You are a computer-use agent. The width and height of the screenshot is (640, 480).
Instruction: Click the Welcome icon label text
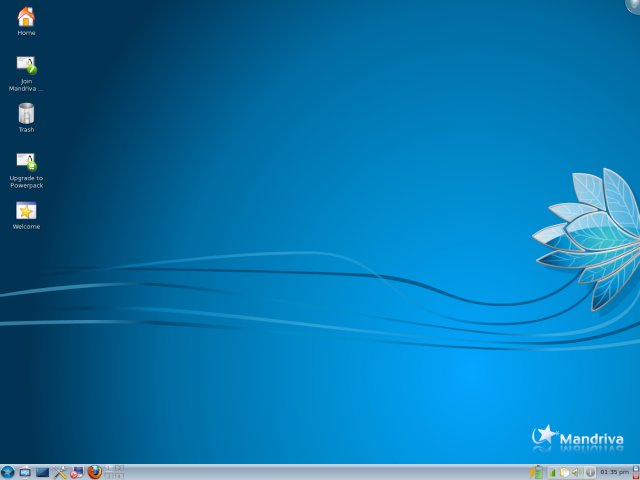point(26,227)
